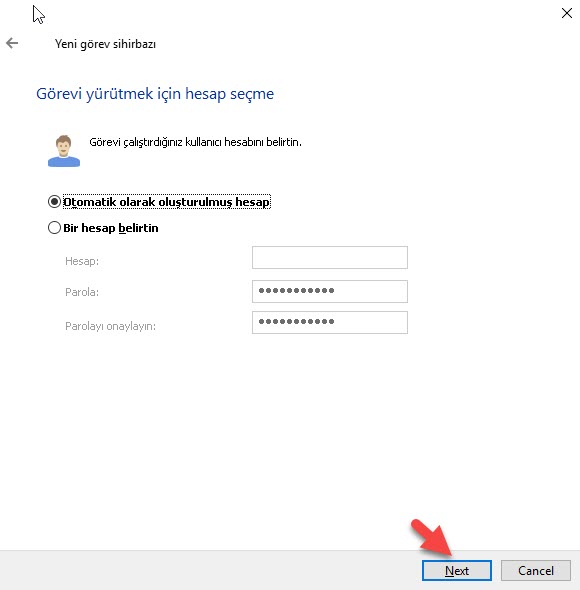Click the user account avatar icon
Viewport: 580px width, 590px height.
64,151
